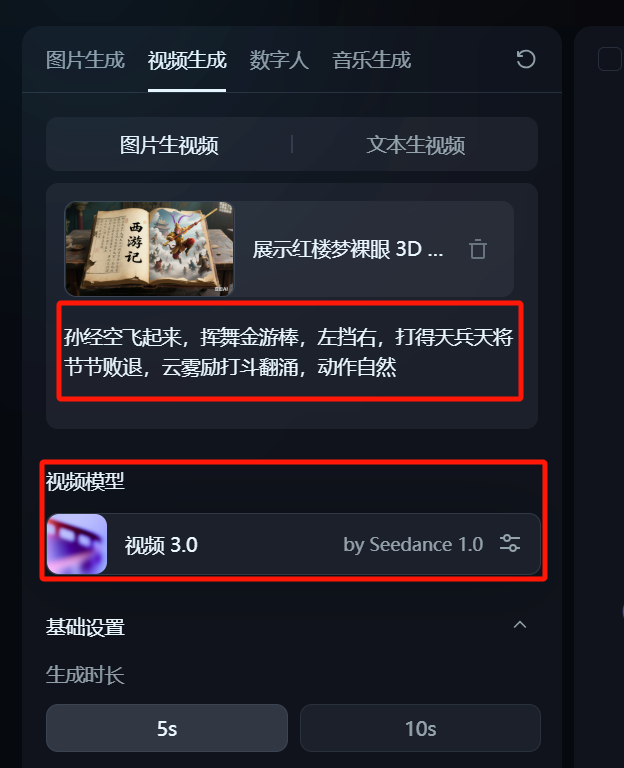This screenshot has width=624, height=768.
Task: Click the 展示红楼梦裸眼 3D reference title
Action: tap(348, 249)
